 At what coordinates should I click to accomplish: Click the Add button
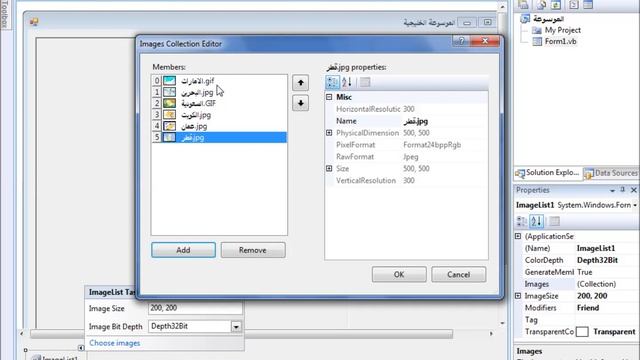pos(183,250)
